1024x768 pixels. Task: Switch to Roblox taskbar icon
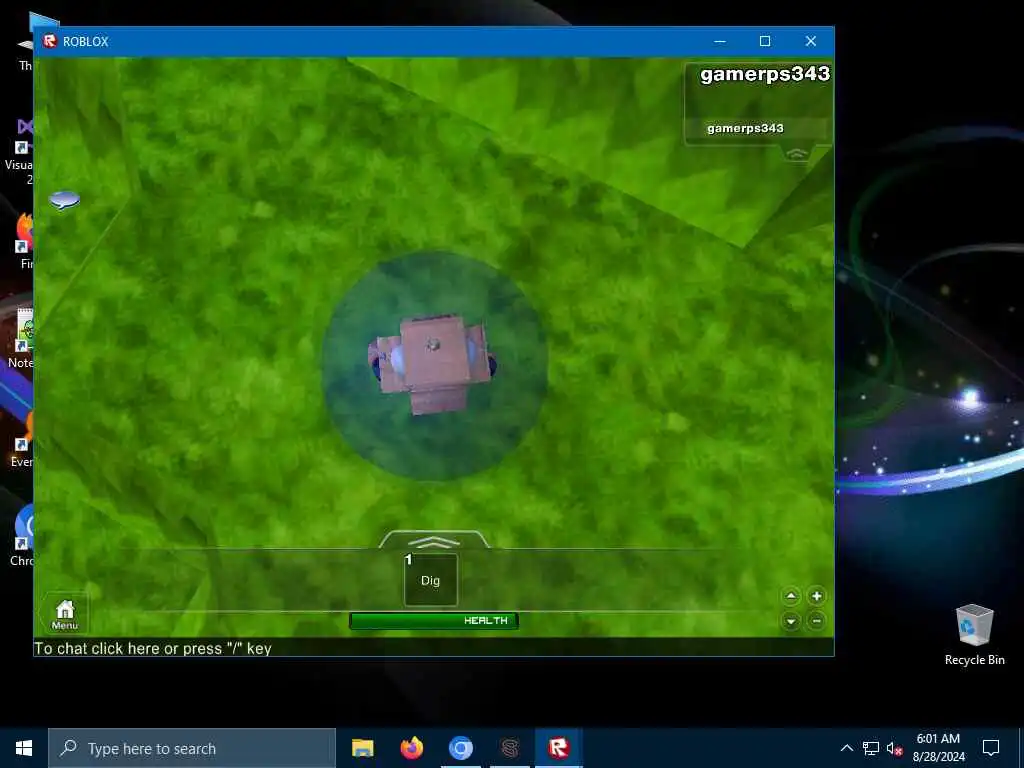pos(558,748)
